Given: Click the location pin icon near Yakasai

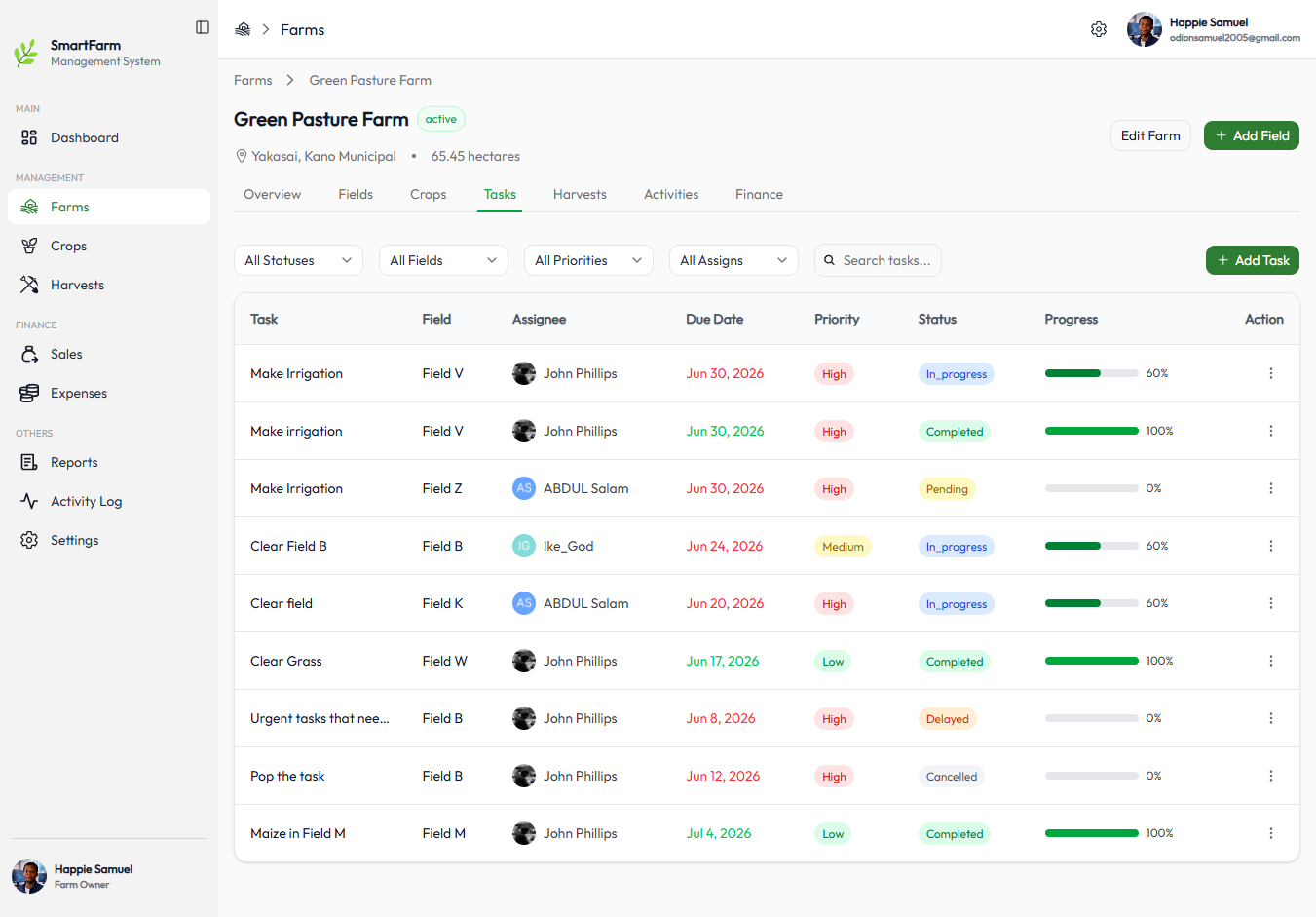Looking at the screenshot, I should tap(242, 156).
